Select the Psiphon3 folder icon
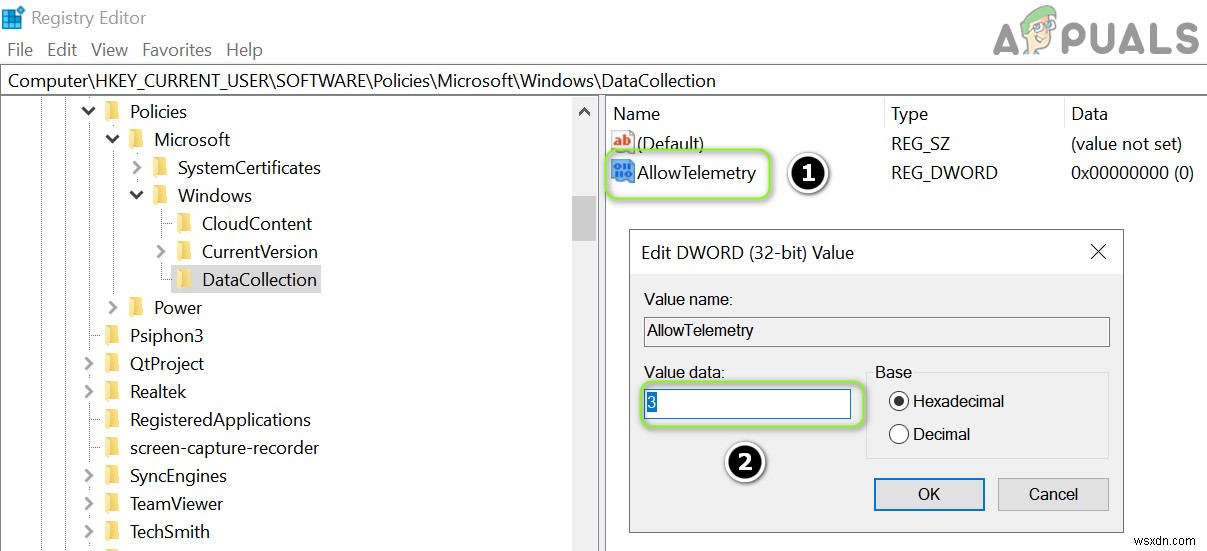1207x551 pixels. pos(112,335)
